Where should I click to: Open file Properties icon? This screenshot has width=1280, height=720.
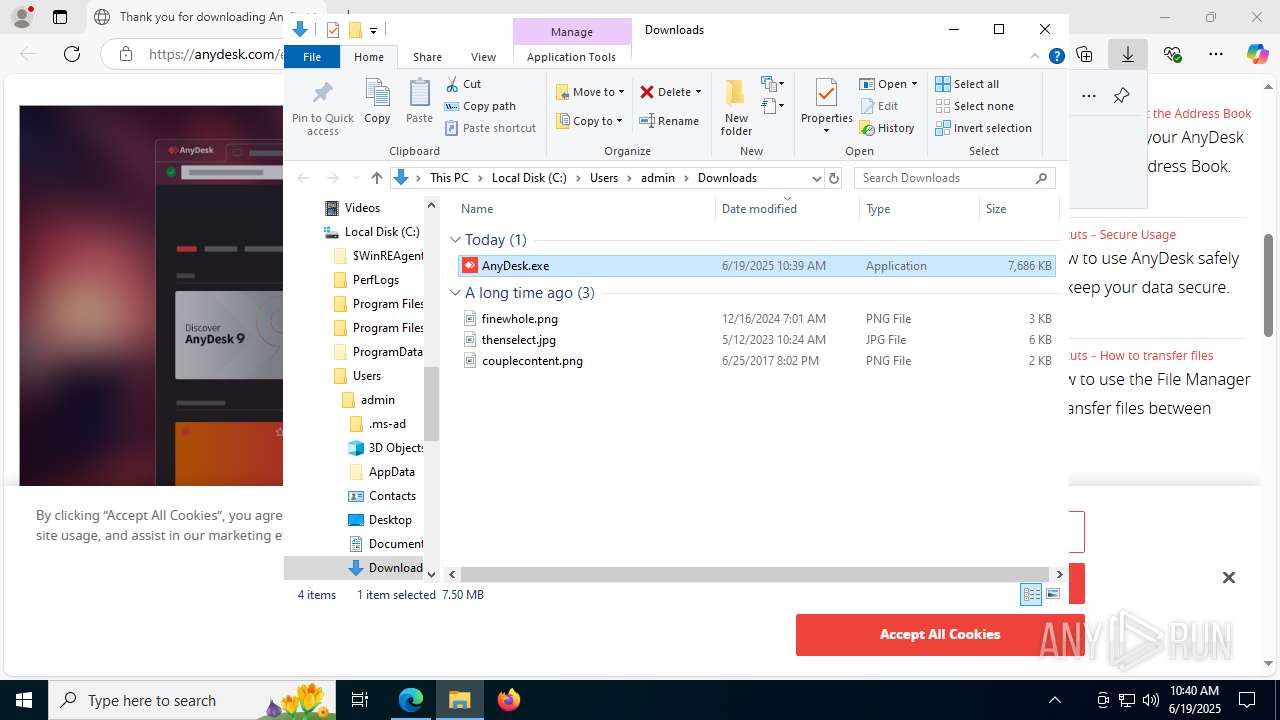(x=826, y=93)
